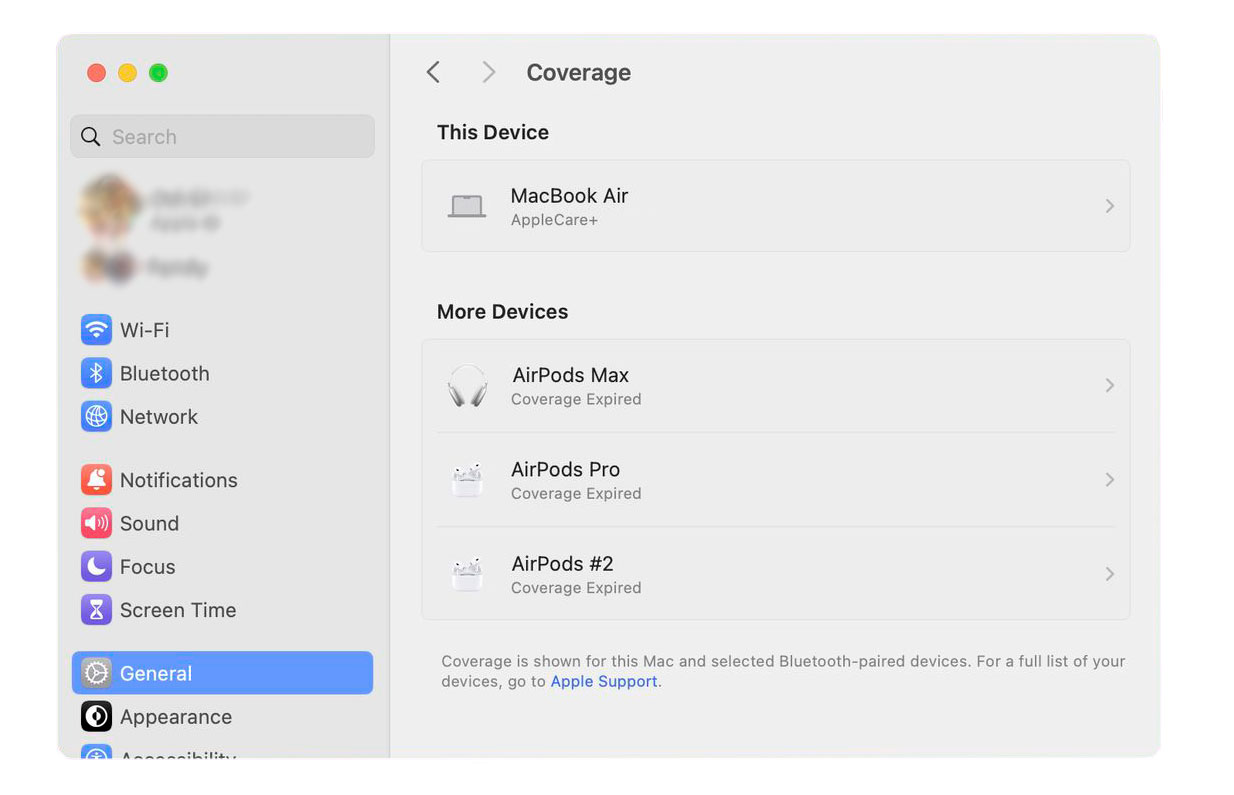Screen dimensions: 1234x795
Task: Select Notifications in the sidebar
Action: [222, 480]
